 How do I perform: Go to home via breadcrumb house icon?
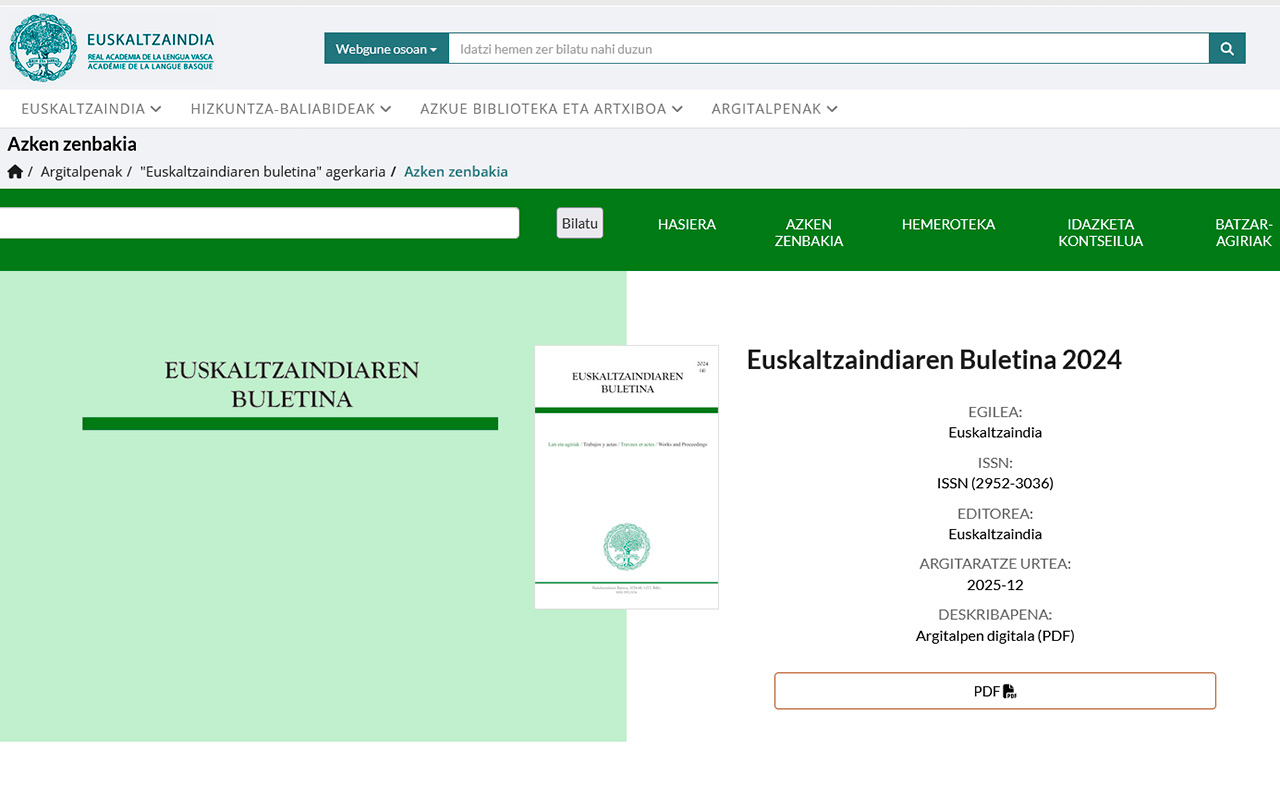click(x=15, y=172)
